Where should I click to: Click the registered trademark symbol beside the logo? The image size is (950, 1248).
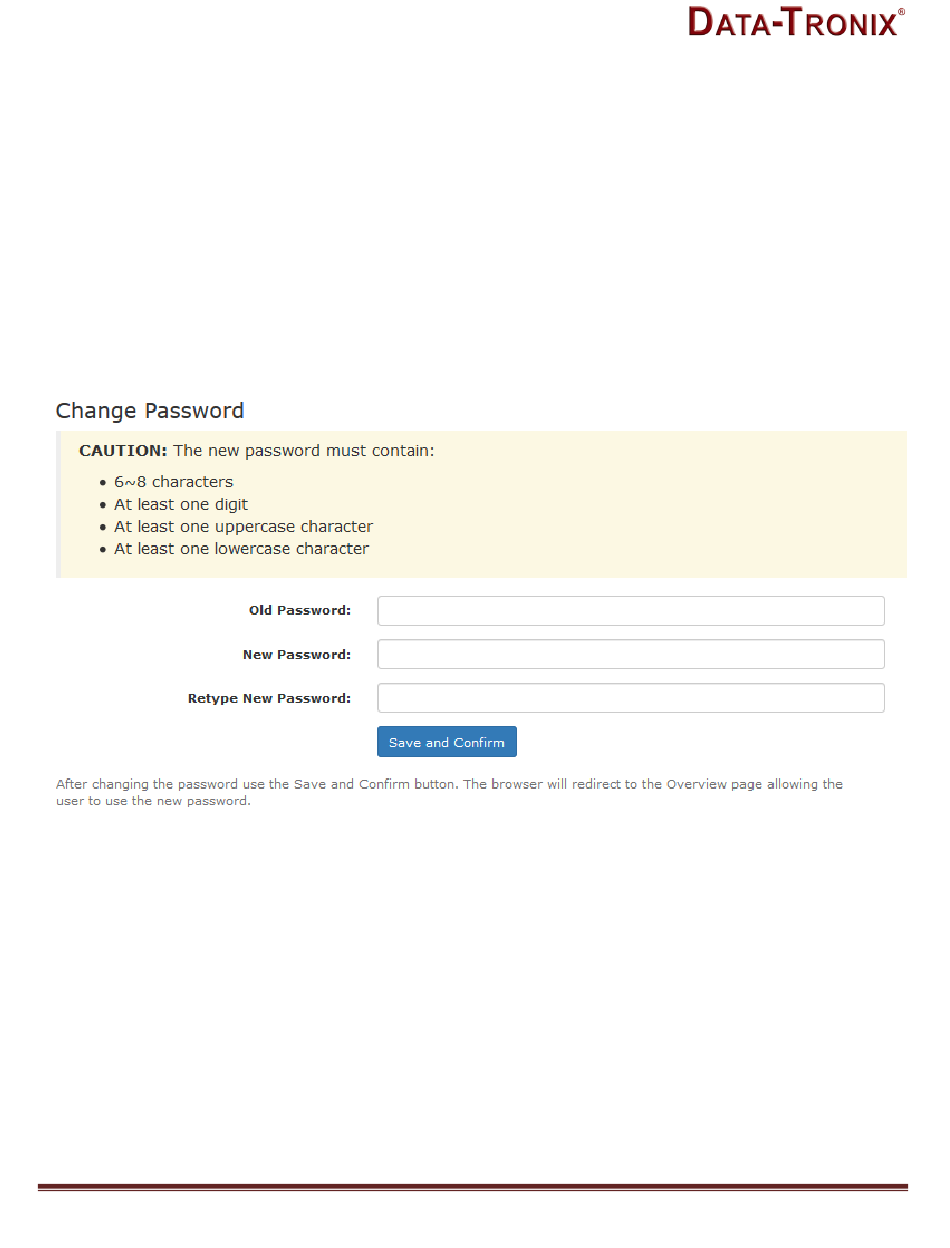pos(902,12)
